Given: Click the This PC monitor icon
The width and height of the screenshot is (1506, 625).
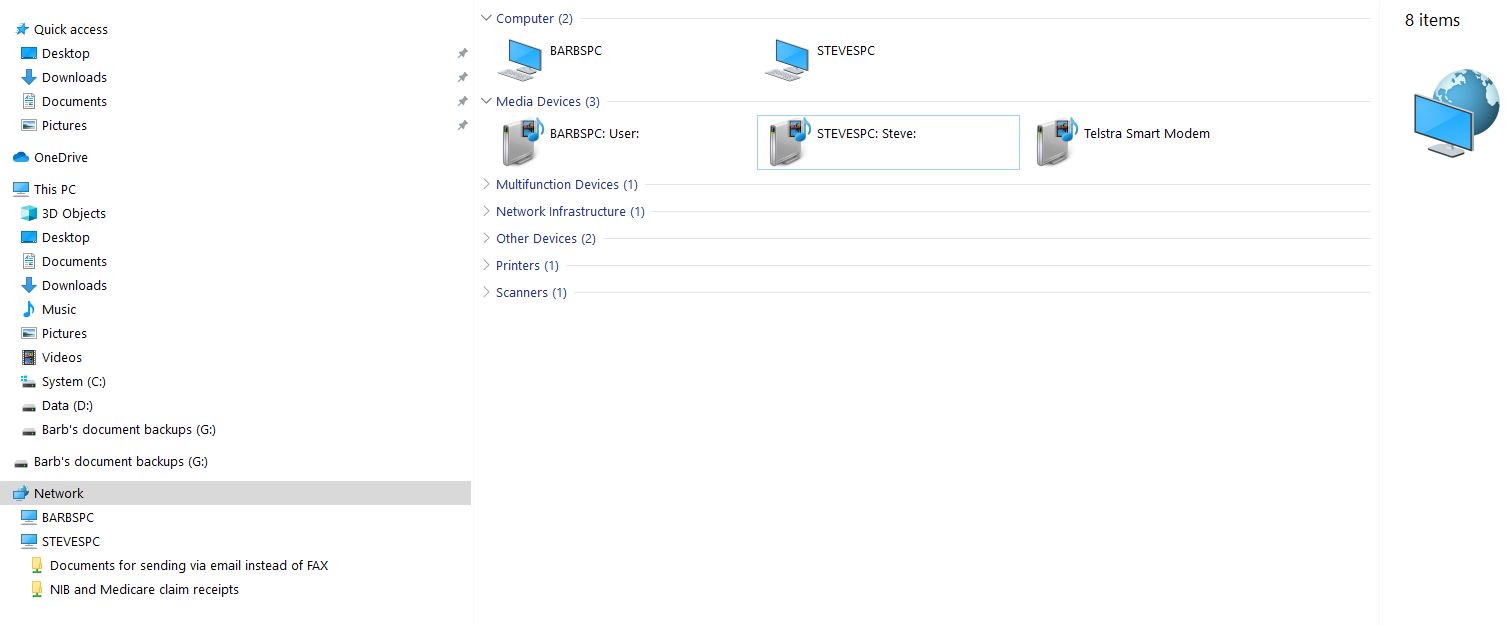Looking at the screenshot, I should coord(21,189).
